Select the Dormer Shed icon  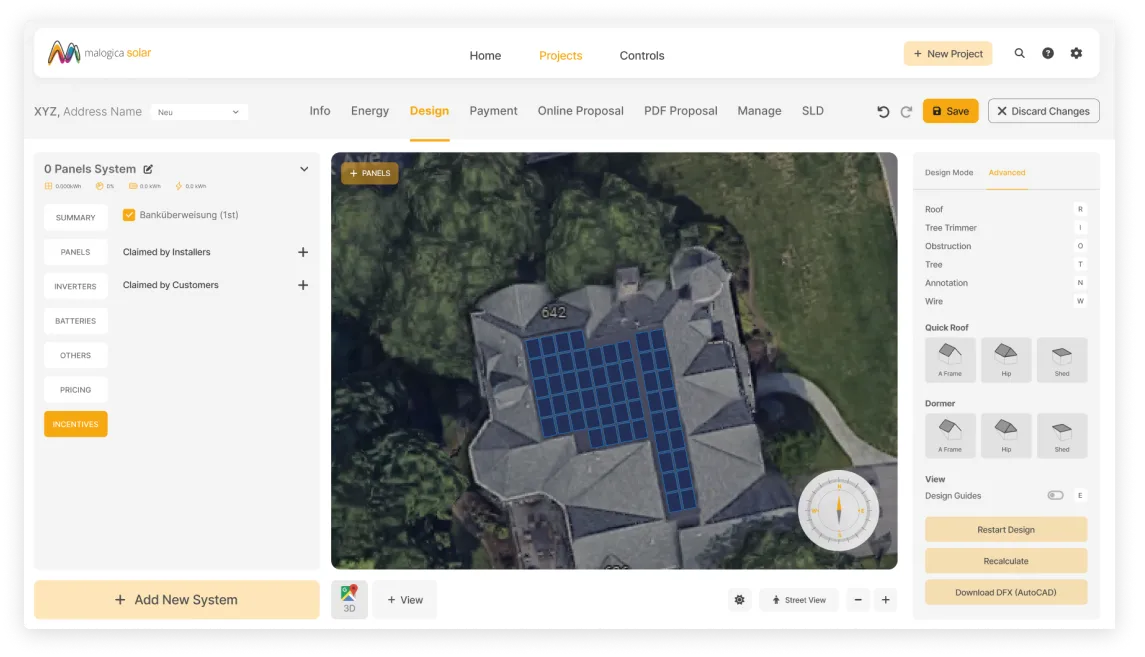[1061, 435]
